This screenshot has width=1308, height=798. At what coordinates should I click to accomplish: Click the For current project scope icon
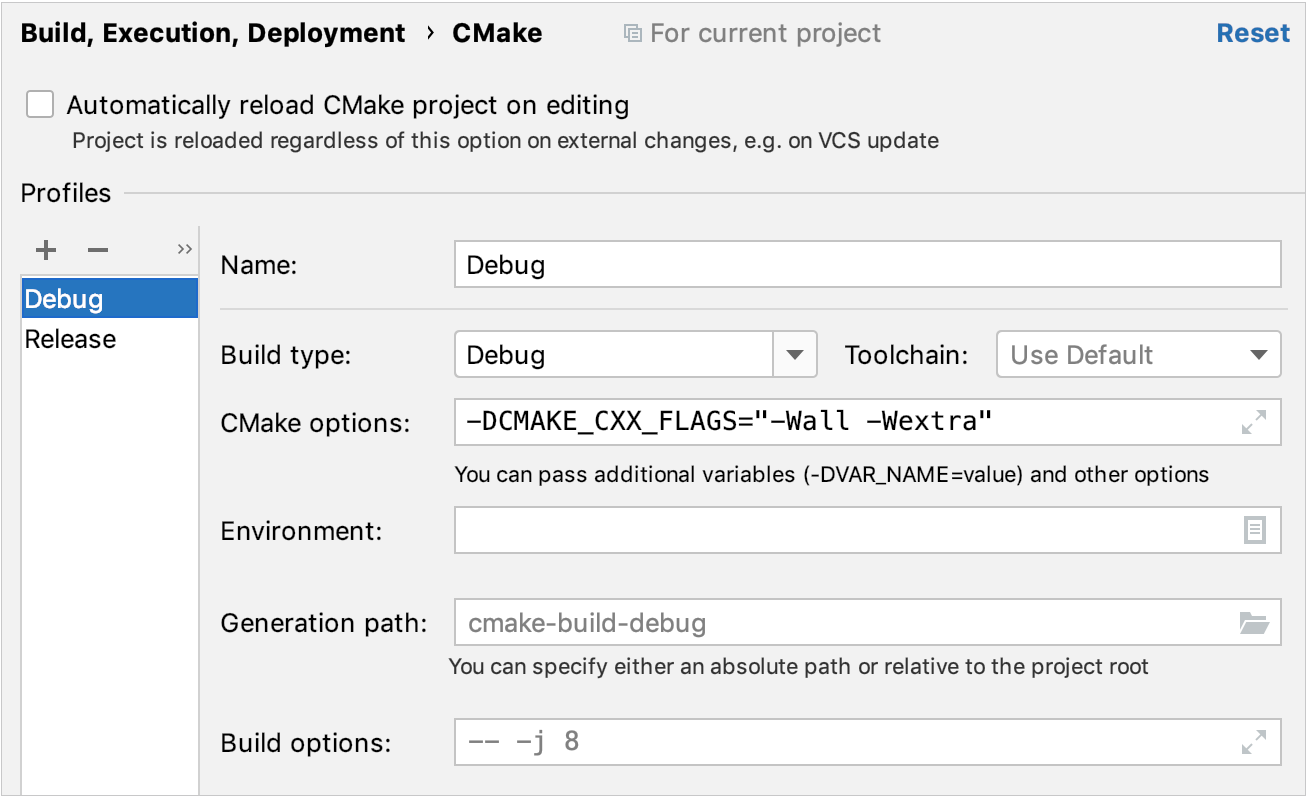coord(632,32)
